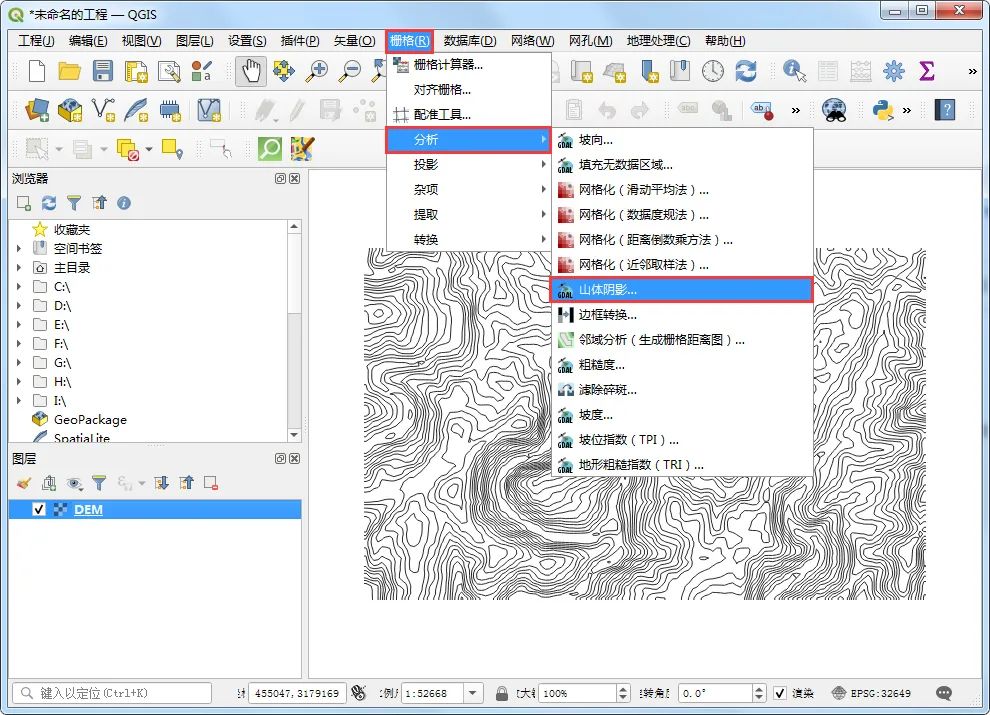Click the Help question mark icon
990x715 pixels.
[945, 110]
